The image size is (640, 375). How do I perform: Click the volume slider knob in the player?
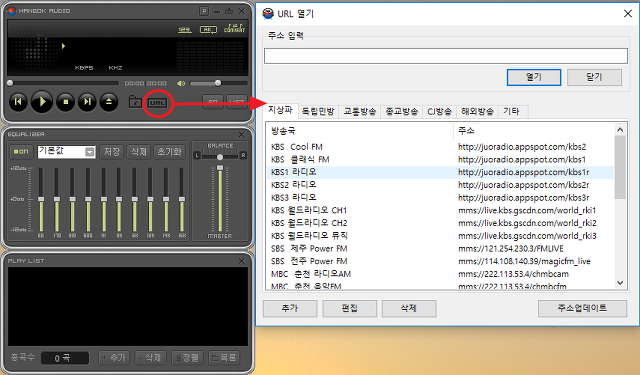pyautogui.click(x=218, y=83)
